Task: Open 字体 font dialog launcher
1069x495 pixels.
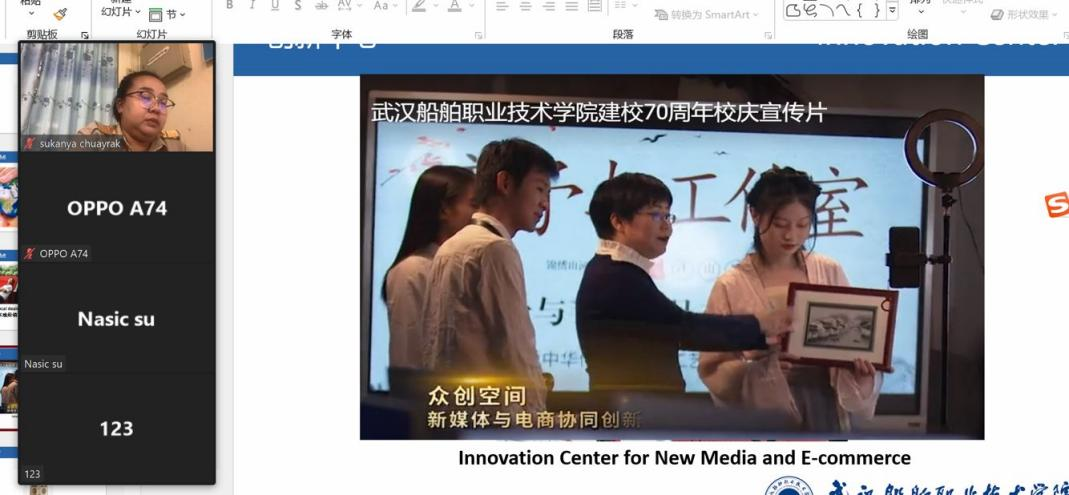Action: 479,35
